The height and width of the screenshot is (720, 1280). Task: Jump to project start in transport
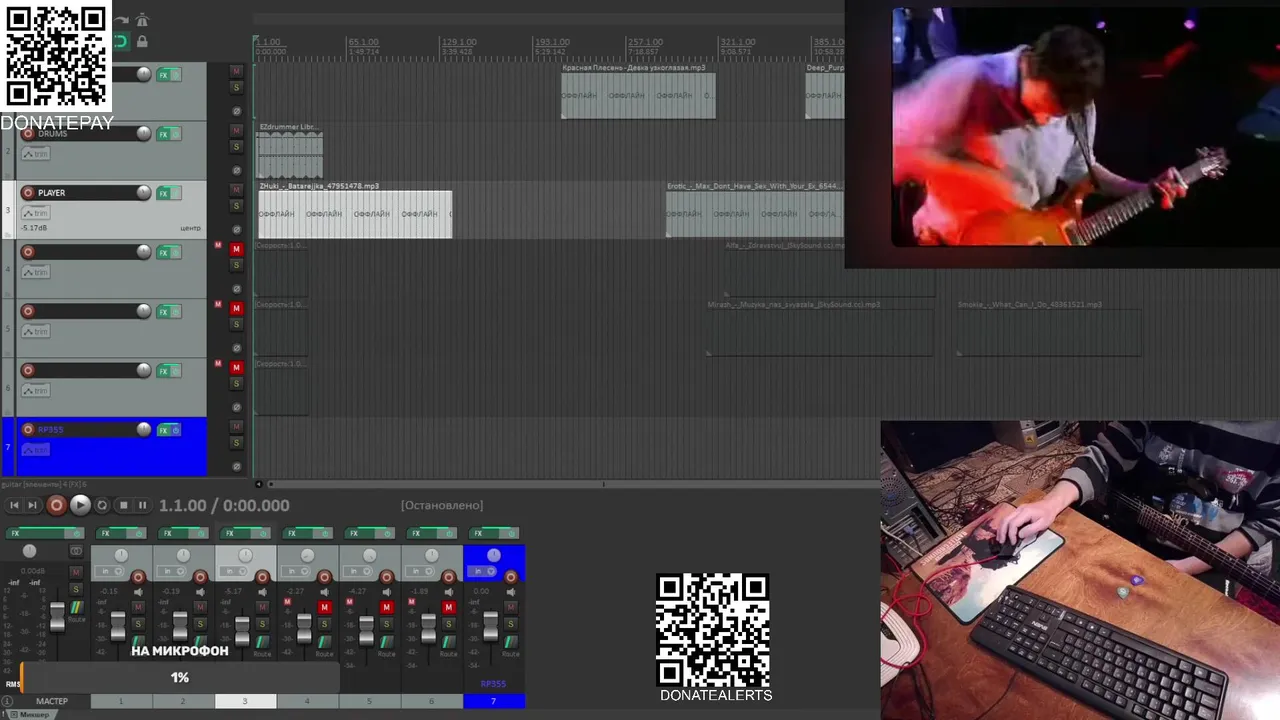[x=14, y=506]
